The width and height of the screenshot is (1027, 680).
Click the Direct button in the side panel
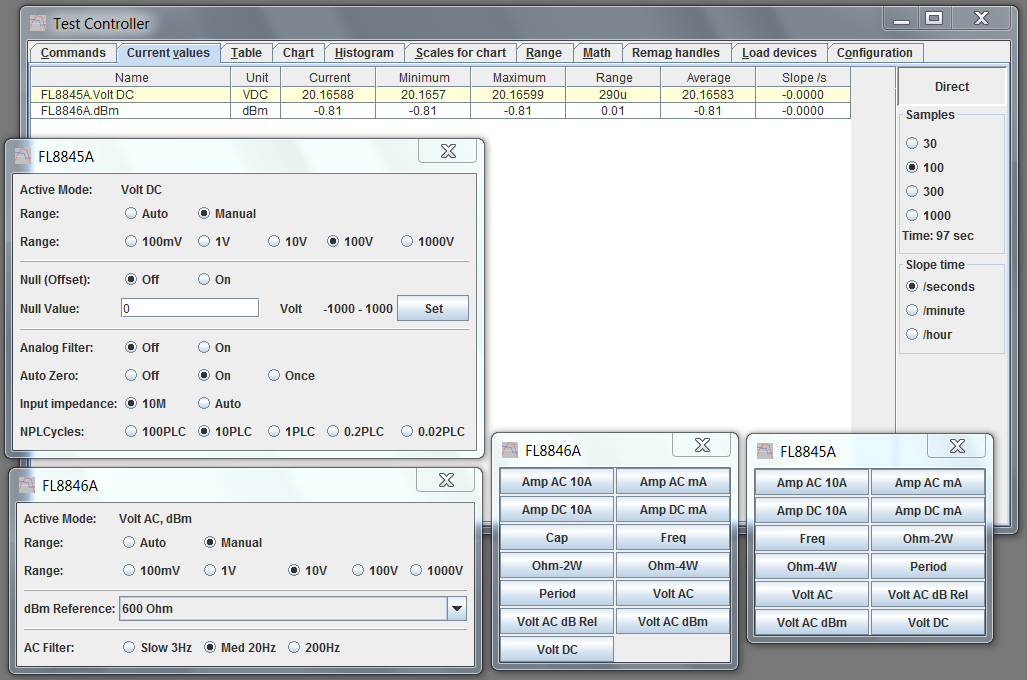pos(951,87)
